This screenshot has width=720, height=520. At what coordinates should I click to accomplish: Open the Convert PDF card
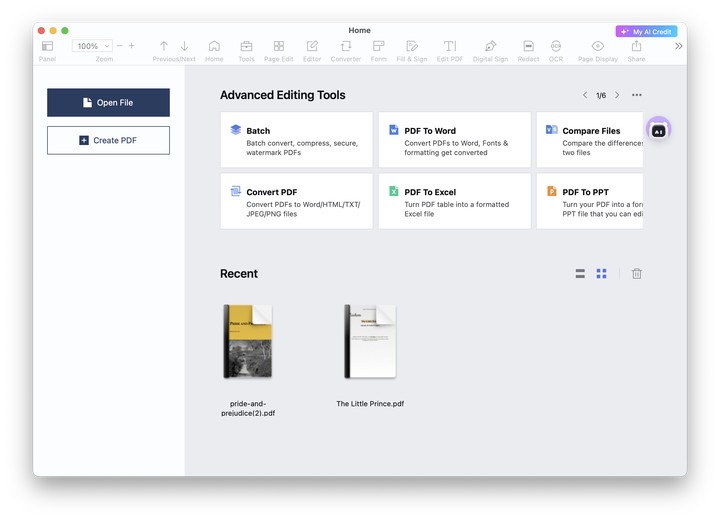(297, 201)
